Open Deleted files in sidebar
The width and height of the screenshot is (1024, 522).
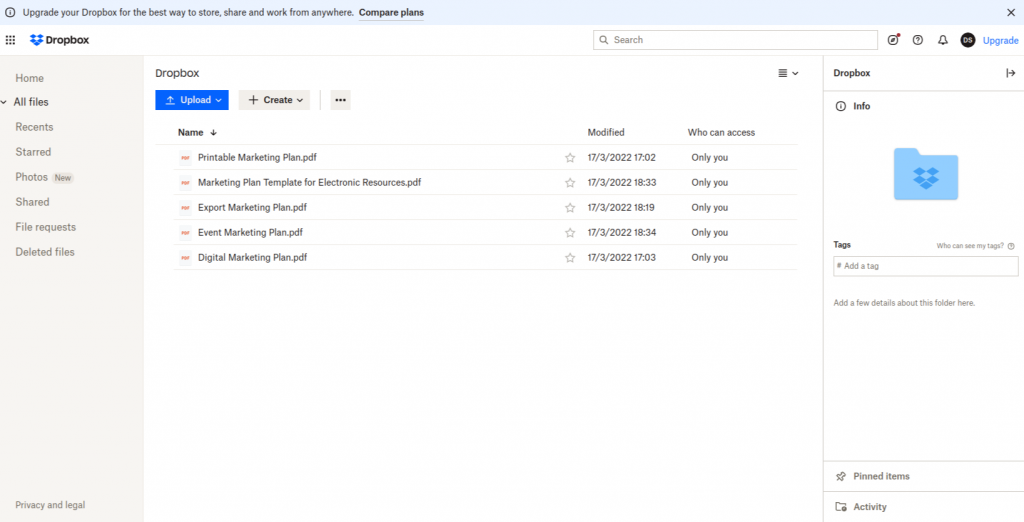coord(45,252)
